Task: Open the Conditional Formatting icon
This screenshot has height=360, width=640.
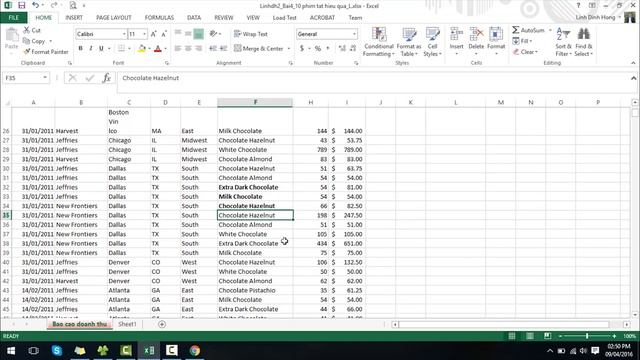Action: tap(379, 34)
